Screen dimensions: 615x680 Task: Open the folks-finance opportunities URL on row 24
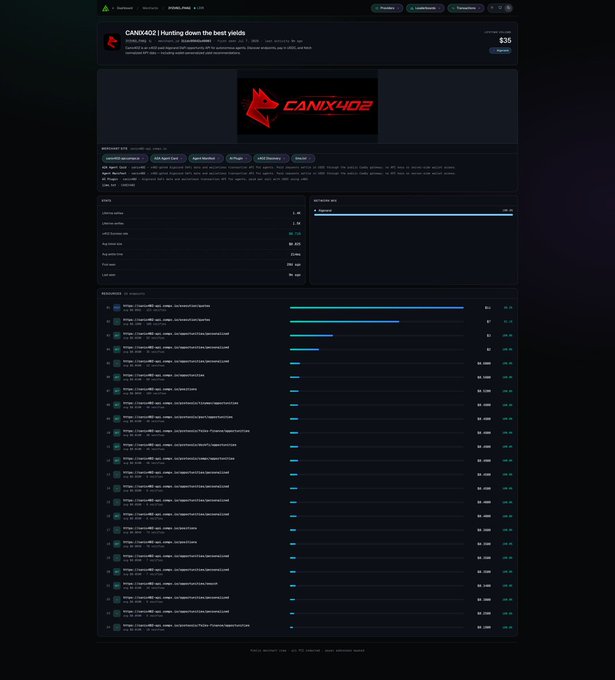186,625
